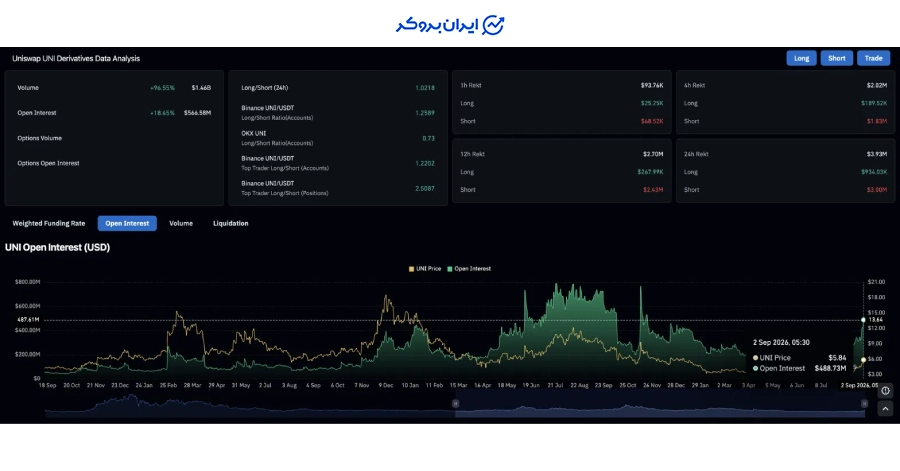Select the Open Interest tab
This screenshot has width=900, height=471.
point(127,223)
